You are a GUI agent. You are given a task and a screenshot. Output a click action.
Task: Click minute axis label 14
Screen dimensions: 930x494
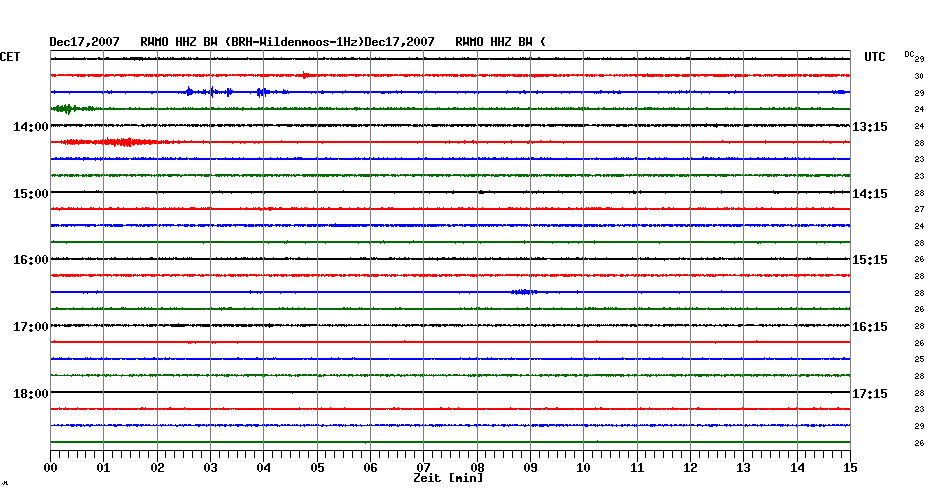point(797,468)
